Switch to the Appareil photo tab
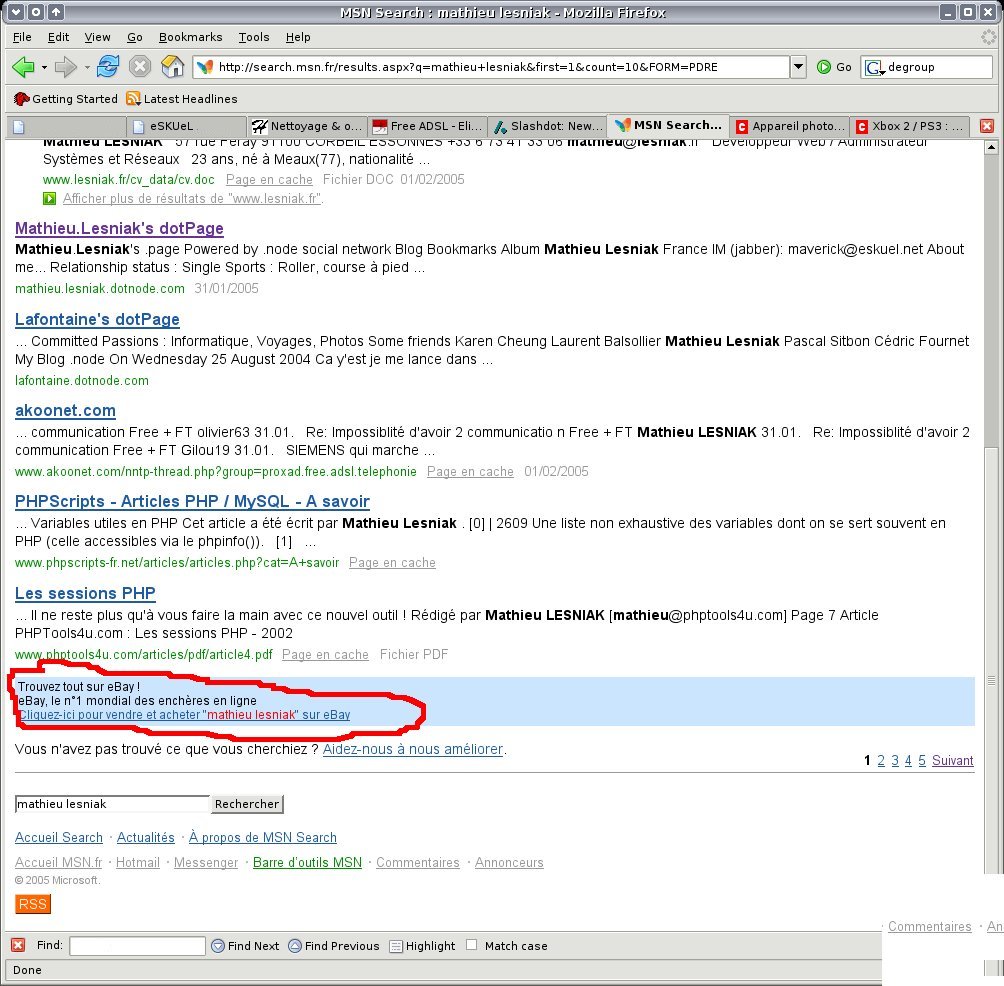 [x=789, y=126]
